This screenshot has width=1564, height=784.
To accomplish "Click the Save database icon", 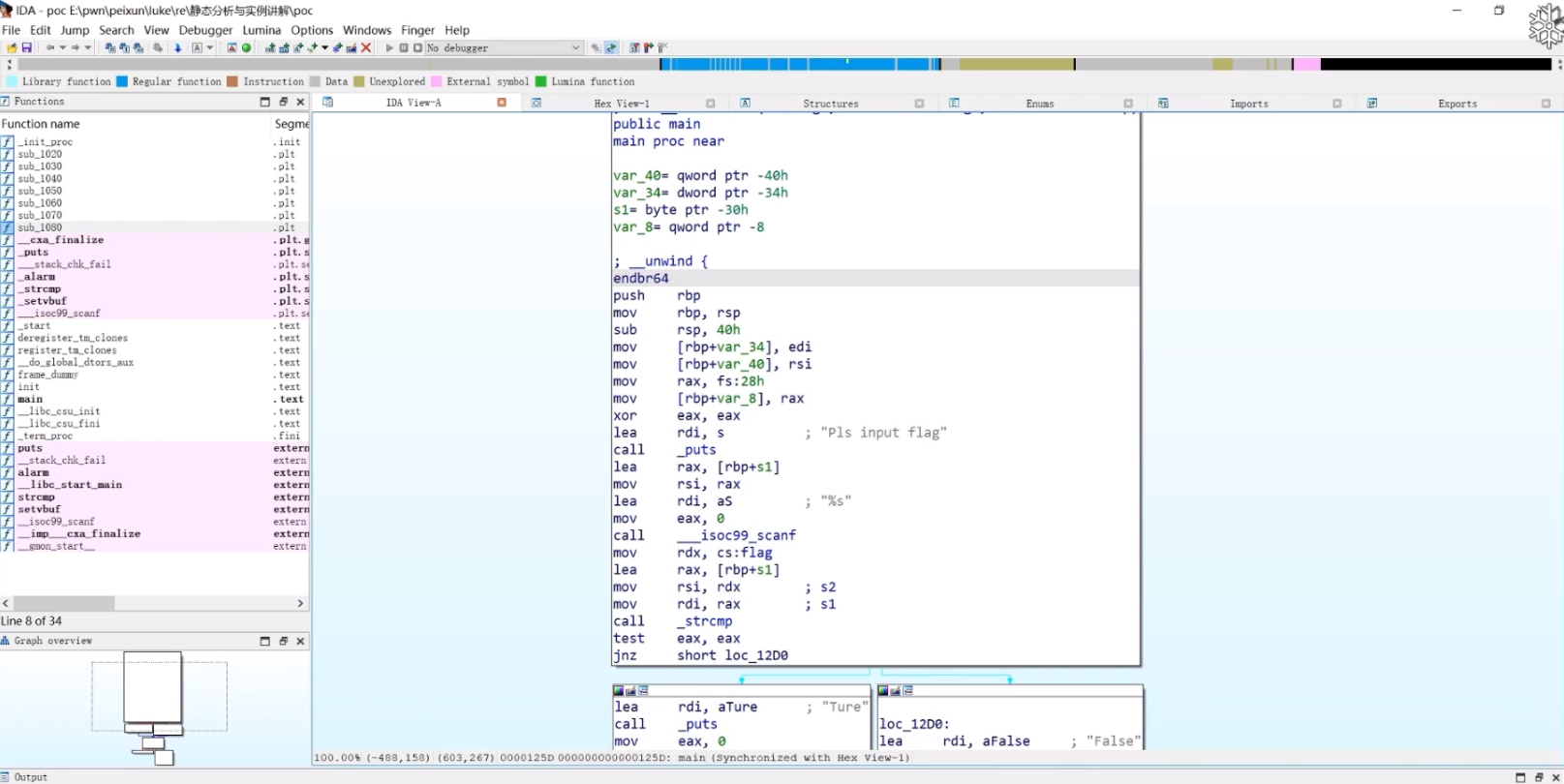I will click(x=26, y=47).
